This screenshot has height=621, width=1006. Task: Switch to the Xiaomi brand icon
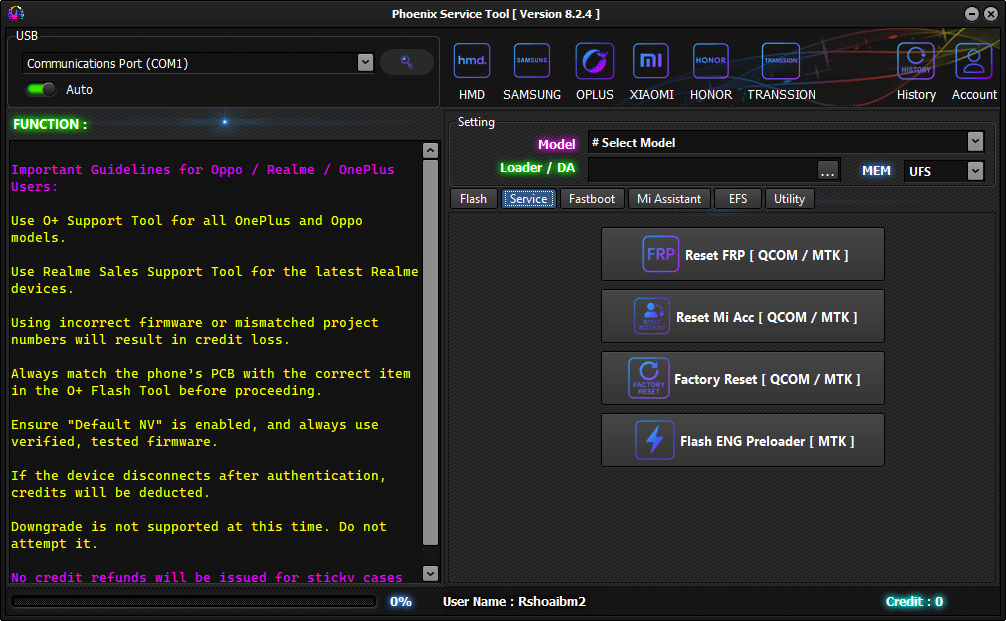651,62
